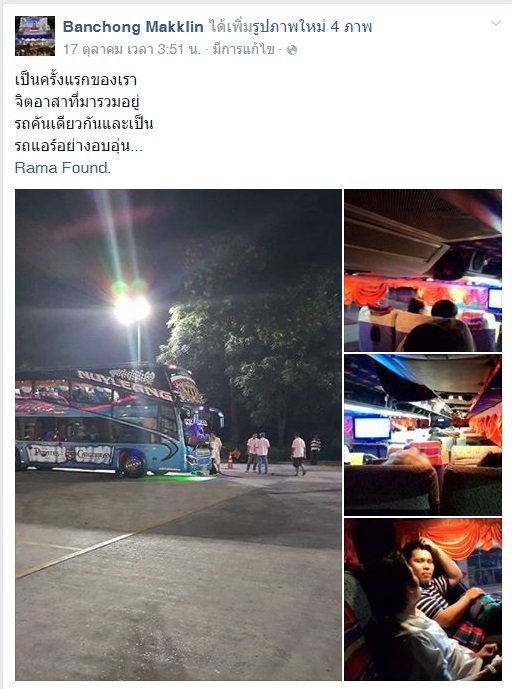Image resolution: width=512 pixels, height=689 pixels.
Task: Open the middle bus interior photo with TV
Action: [x=423, y=435]
